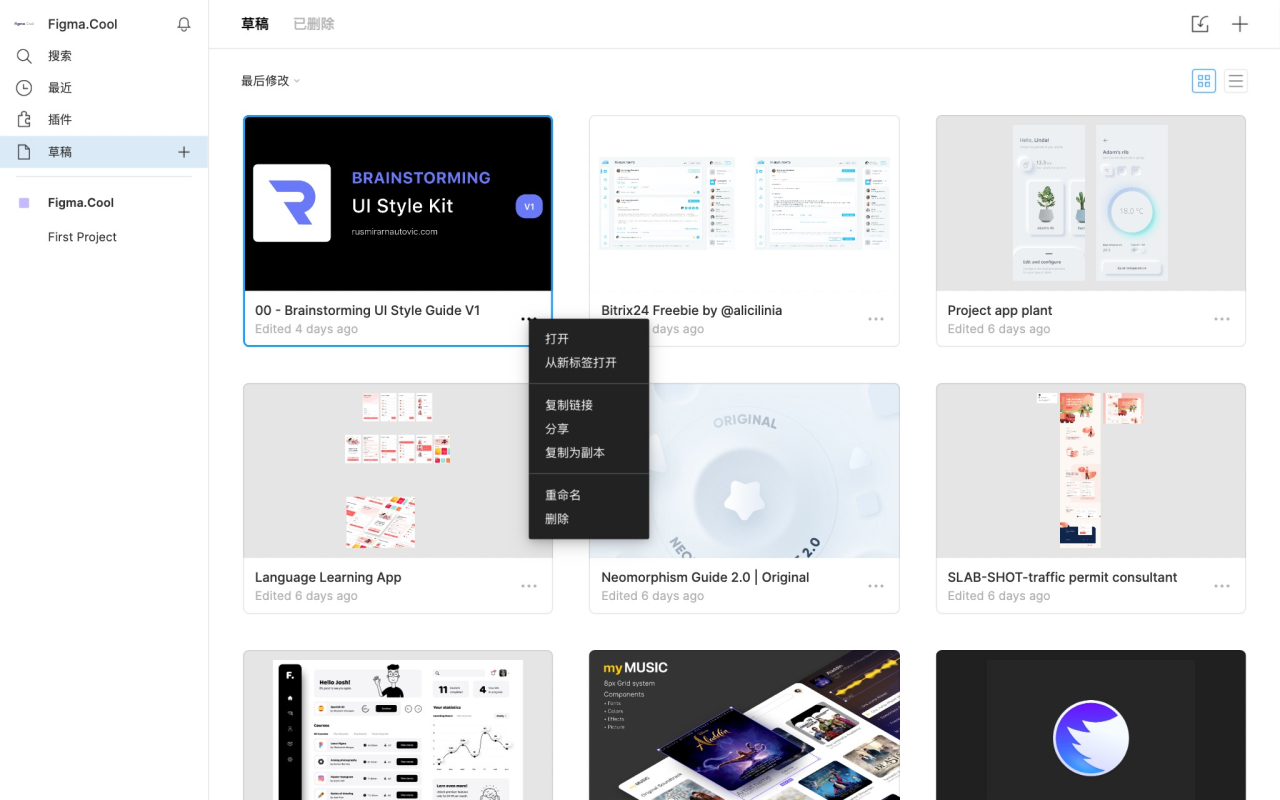Click 复制链接 to copy the link
The height and width of the screenshot is (800, 1280).
click(x=570, y=404)
